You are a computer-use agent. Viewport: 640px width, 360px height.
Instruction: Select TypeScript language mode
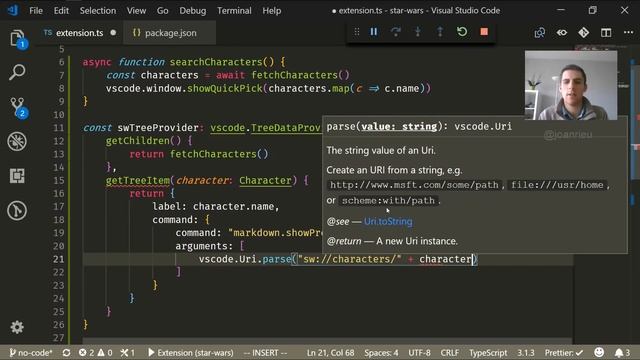[x=488, y=353]
